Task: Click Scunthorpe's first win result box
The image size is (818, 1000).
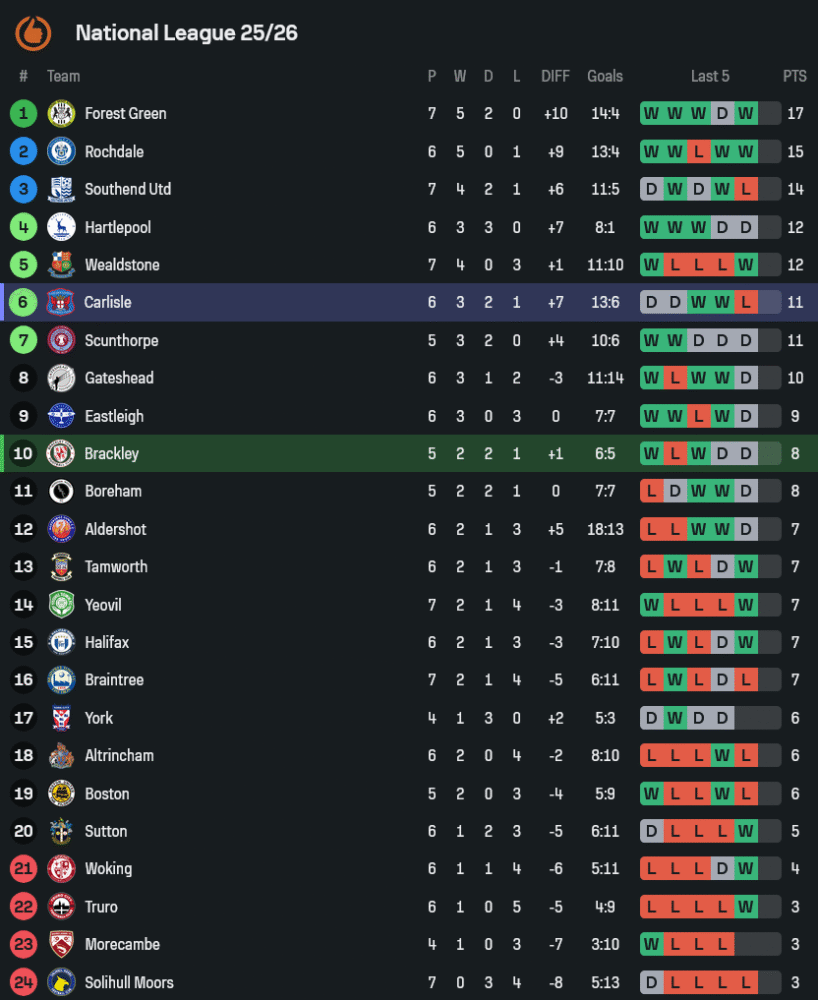Action: (652, 340)
